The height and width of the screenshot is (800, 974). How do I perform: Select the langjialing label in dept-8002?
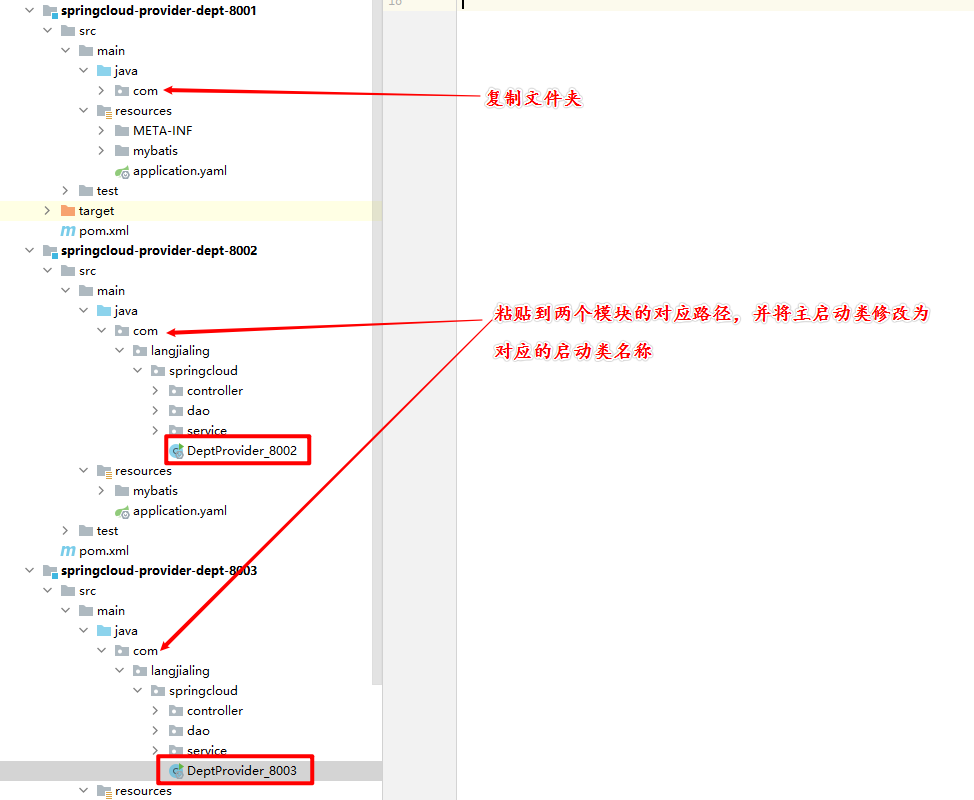(x=180, y=351)
